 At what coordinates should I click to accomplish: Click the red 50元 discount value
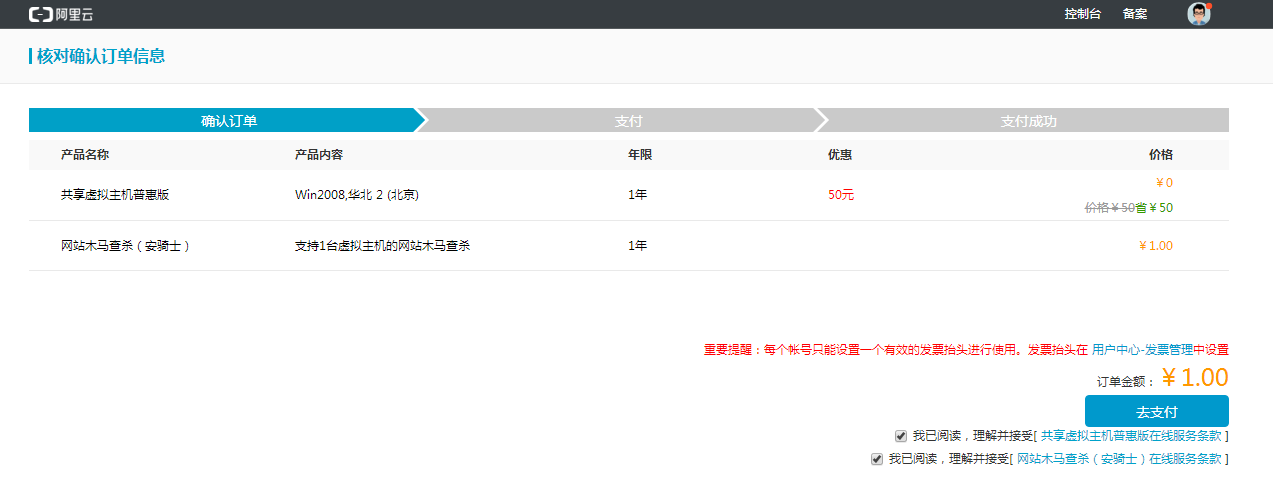(x=841, y=195)
